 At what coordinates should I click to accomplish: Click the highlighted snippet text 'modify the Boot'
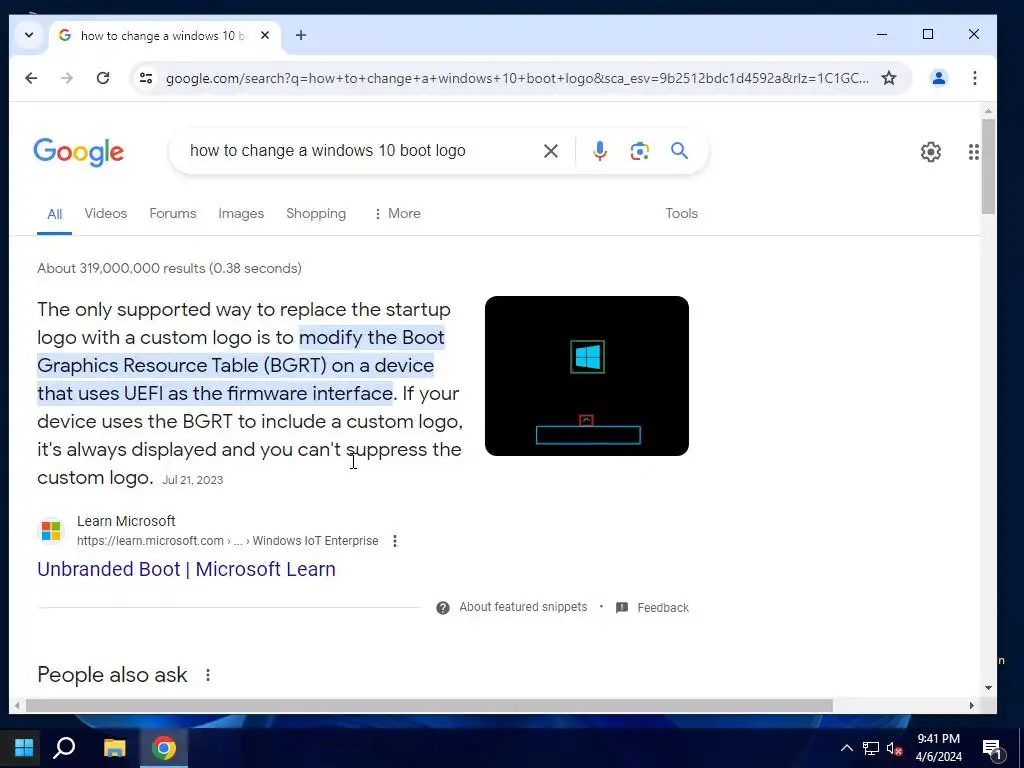(372, 338)
